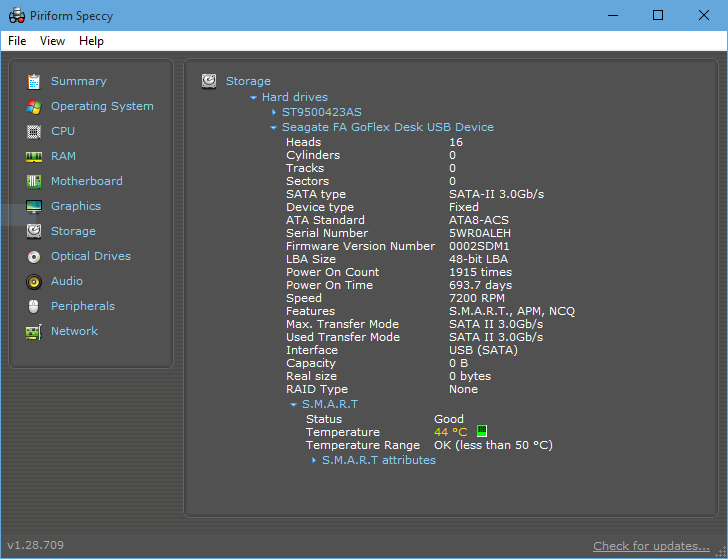The height and width of the screenshot is (559, 728).
Task: Click the Check for updates link
Action: pos(651,546)
